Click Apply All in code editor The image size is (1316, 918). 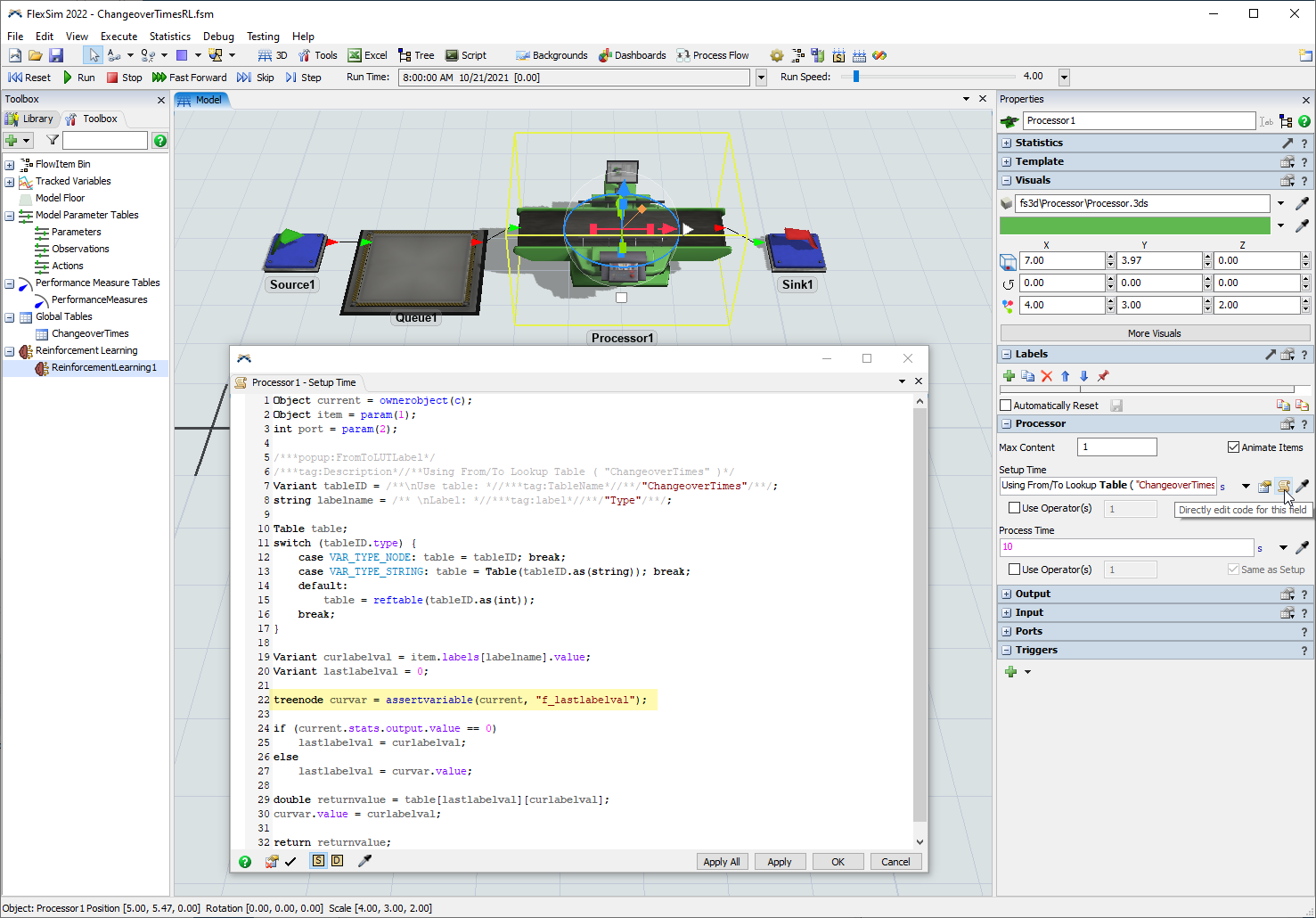pyautogui.click(x=721, y=862)
